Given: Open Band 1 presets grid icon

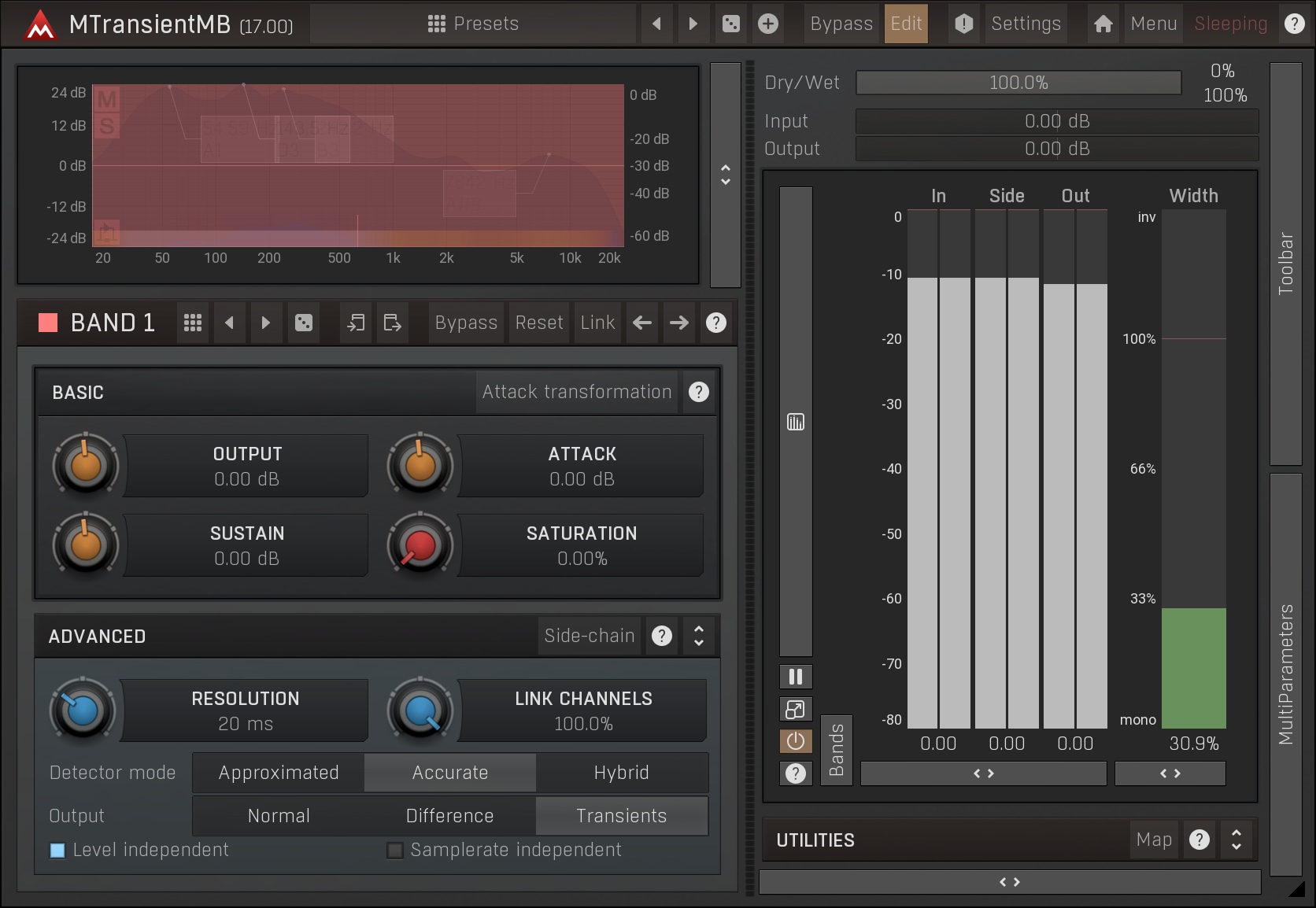Looking at the screenshot, I should pyautogui.click(x=193, y=323).
